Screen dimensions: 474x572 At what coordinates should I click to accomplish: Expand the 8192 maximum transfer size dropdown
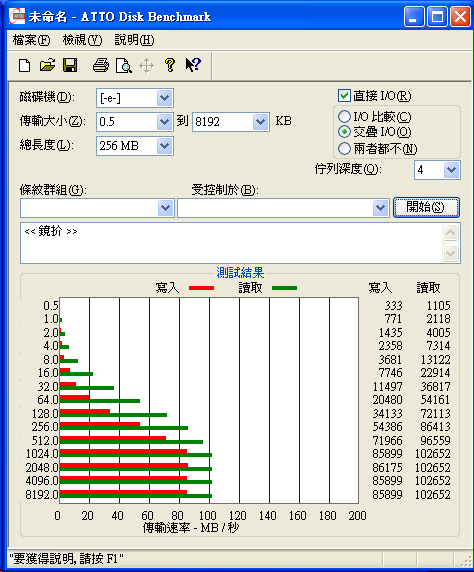coord(261,121)
